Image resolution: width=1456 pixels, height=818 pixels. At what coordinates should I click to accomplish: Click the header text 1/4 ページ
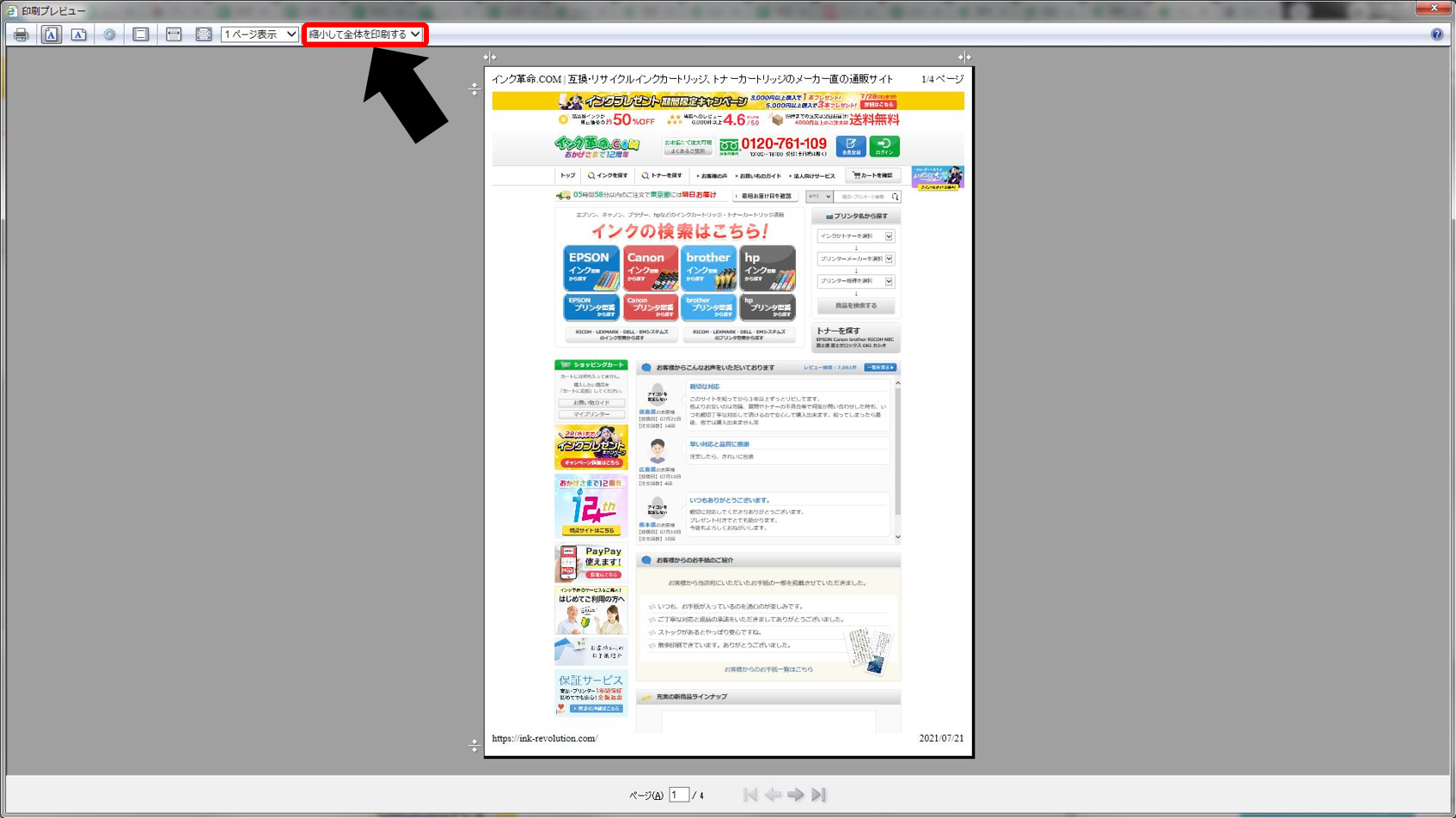pyautogui.click(x=943, y=79)
